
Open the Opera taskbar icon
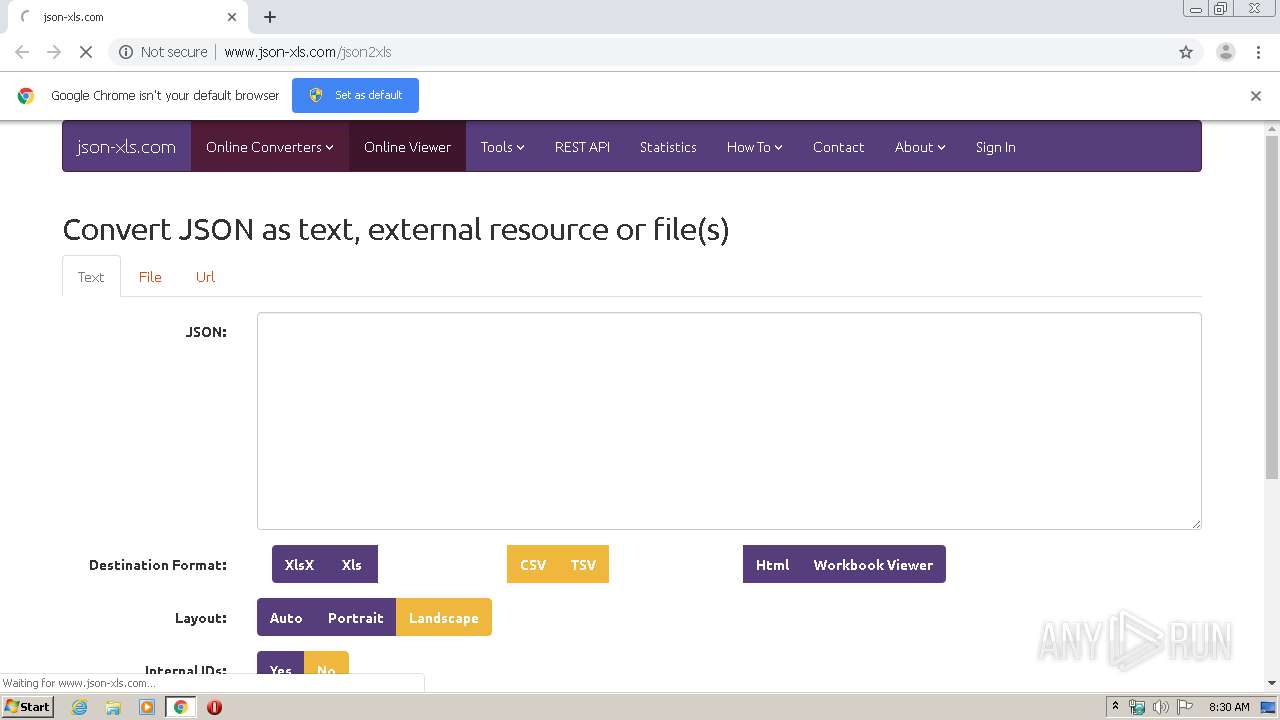pyautogui.click(x=214, y=707)
